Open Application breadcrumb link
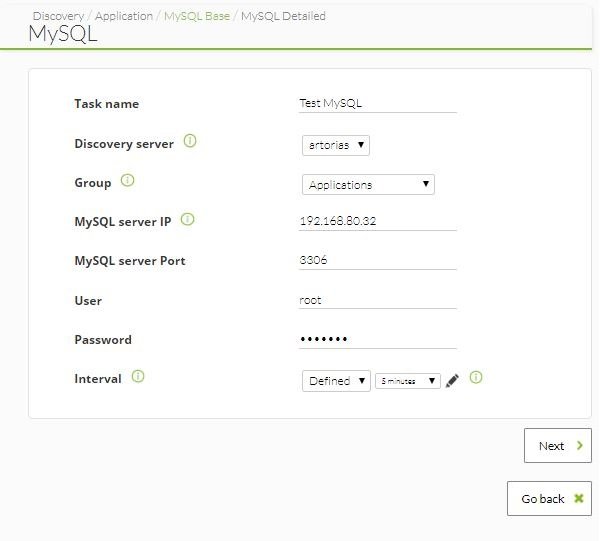The width and height of the screenshot is (600, 541). (124, 16)
